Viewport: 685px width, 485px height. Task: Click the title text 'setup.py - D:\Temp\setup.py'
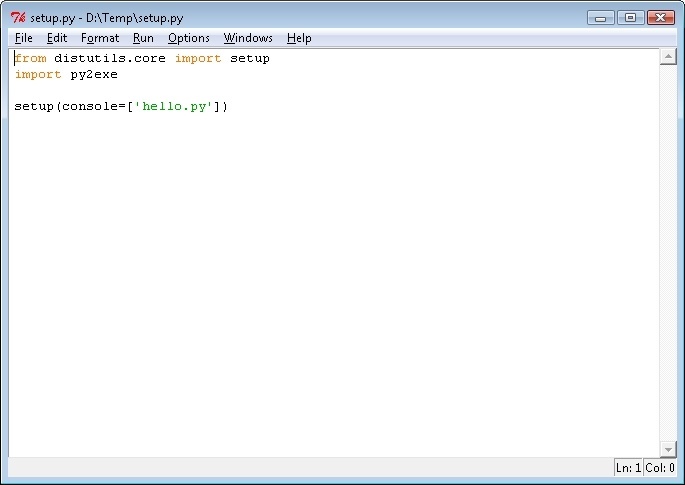pyautogui.click(x=107, y=18)
